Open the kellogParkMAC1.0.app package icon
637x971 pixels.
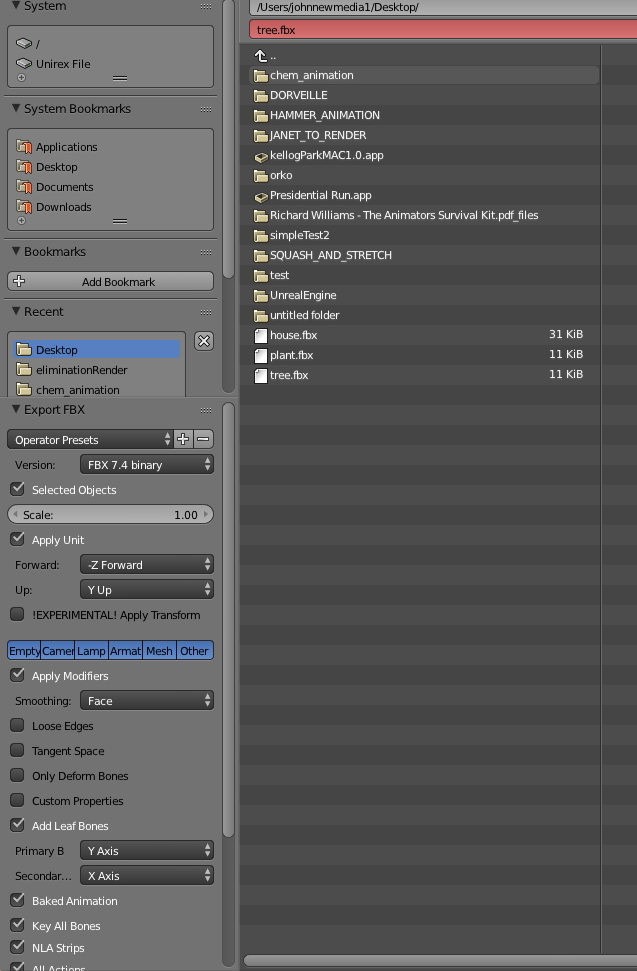261,156
